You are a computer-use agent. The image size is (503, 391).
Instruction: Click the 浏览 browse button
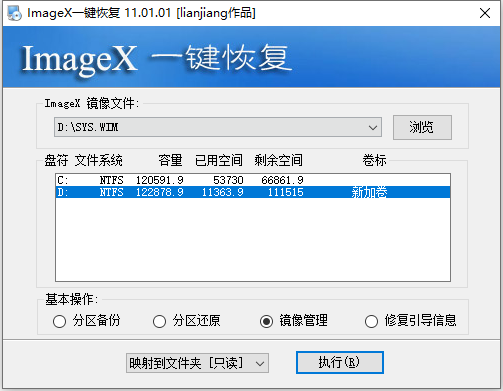pyautogui.click(x=422, y=127)
